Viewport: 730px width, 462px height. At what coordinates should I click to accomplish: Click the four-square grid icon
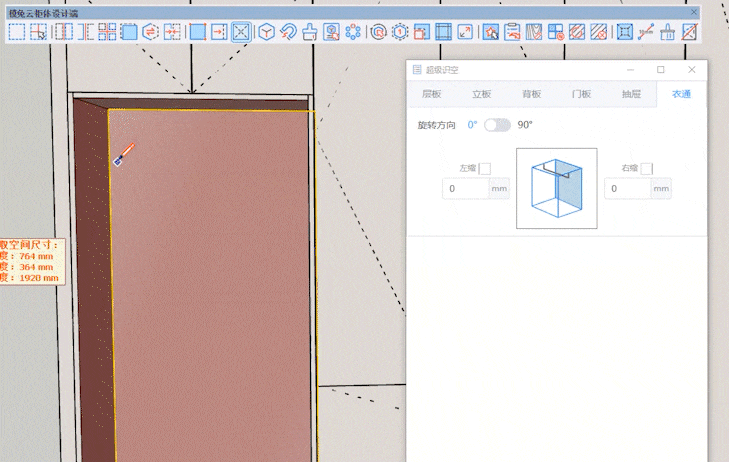pos(107,32)
